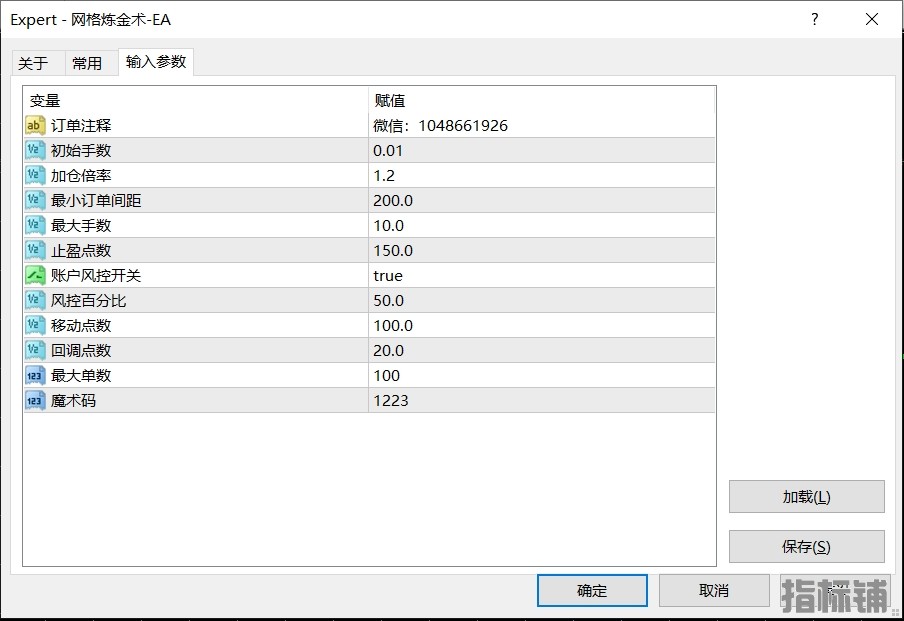
Task: Click the string icon beside 订单注释
Action: click(x=35, y=126)
